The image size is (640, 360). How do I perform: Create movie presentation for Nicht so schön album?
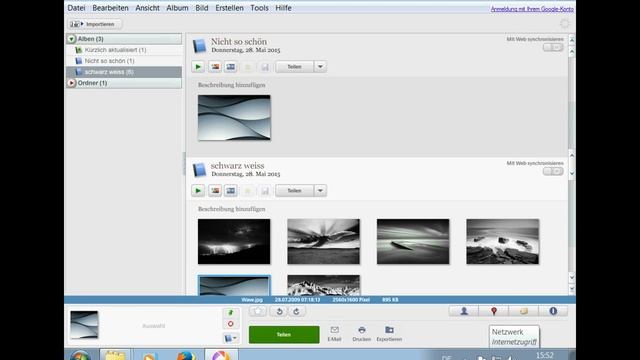tap(231, 67)
